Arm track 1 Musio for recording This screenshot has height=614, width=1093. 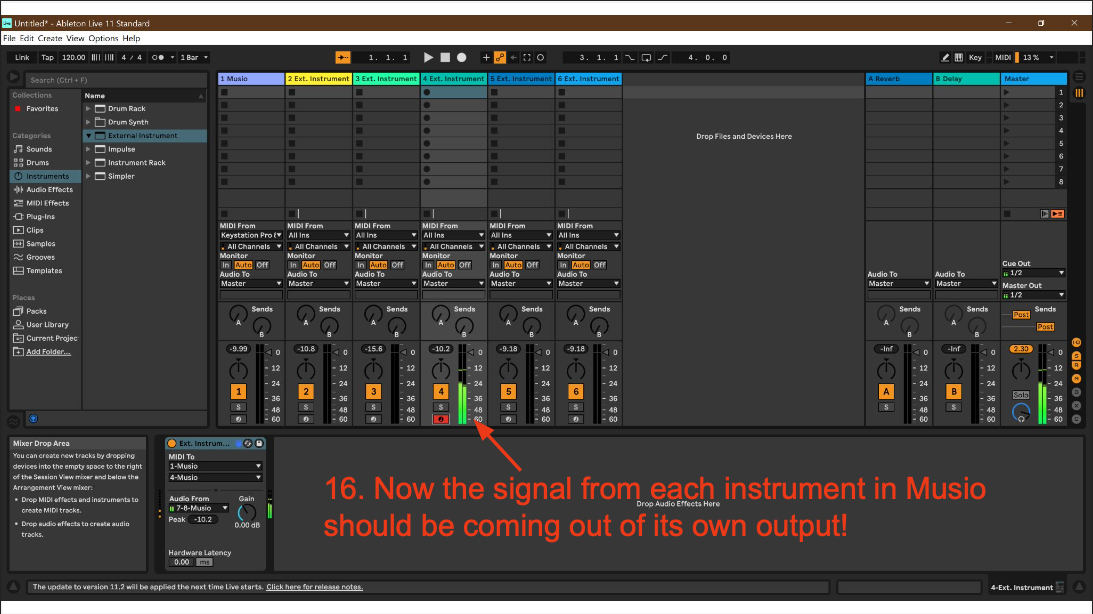point(238,420)
